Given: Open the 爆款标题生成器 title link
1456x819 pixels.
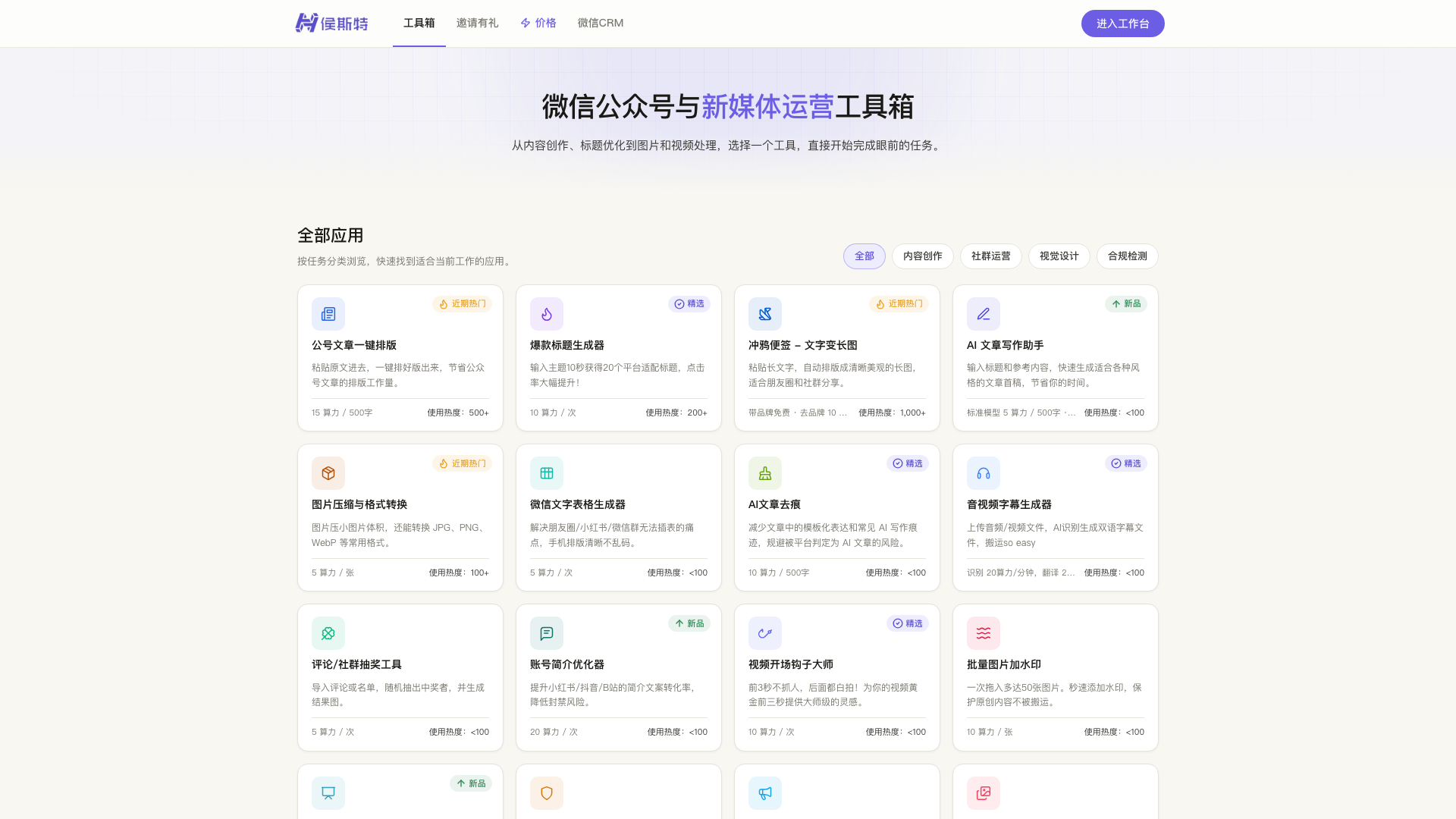Looking at the screenshot, I should pyautogui.click(x=567, y=345).
